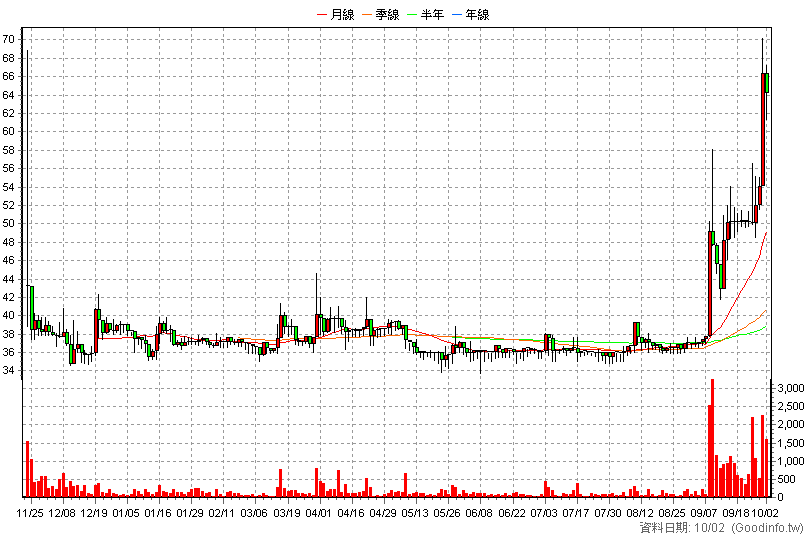Click the 2,000 volume axis label

791,425
